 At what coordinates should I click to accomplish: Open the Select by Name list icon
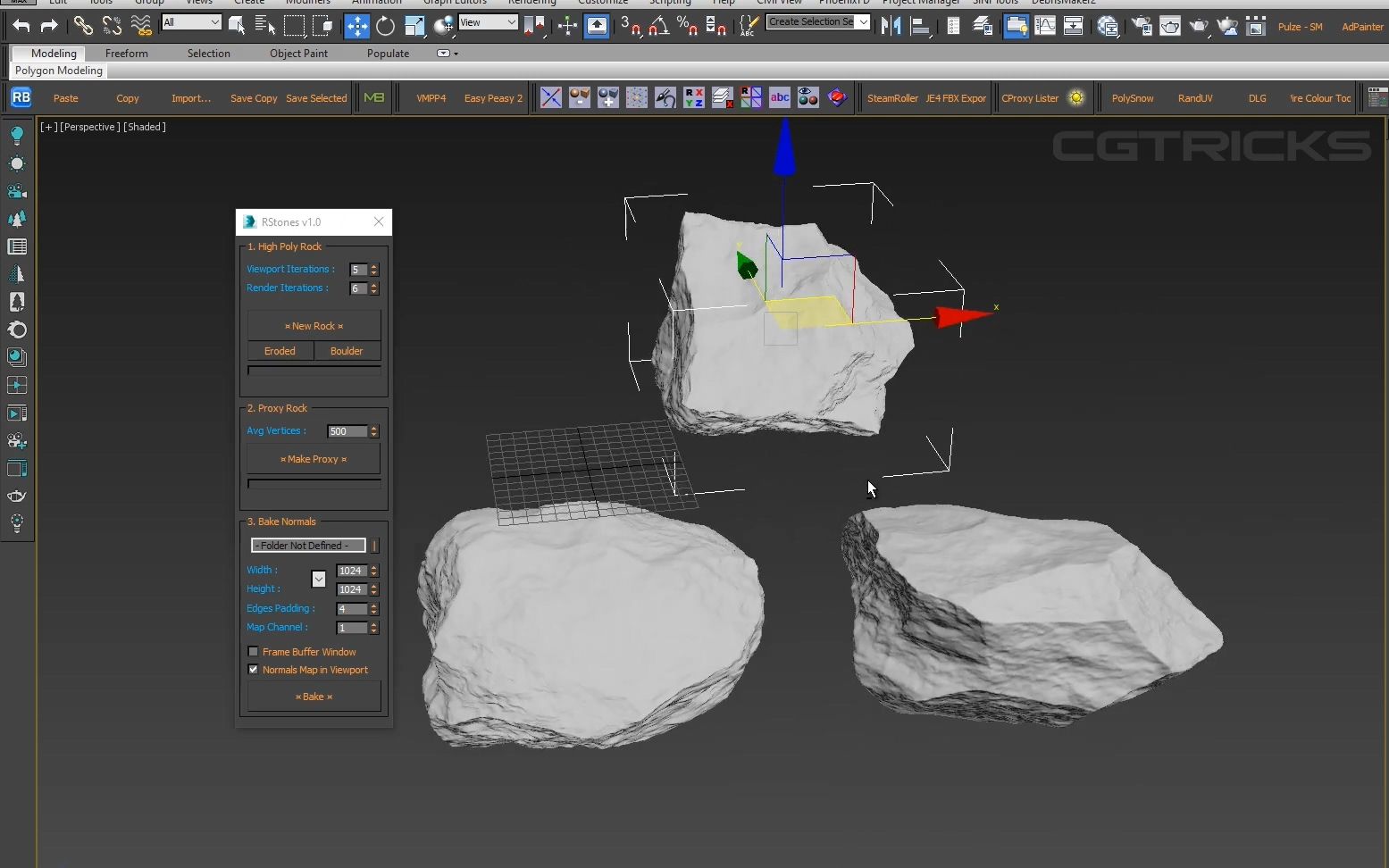tap(265, 26)
